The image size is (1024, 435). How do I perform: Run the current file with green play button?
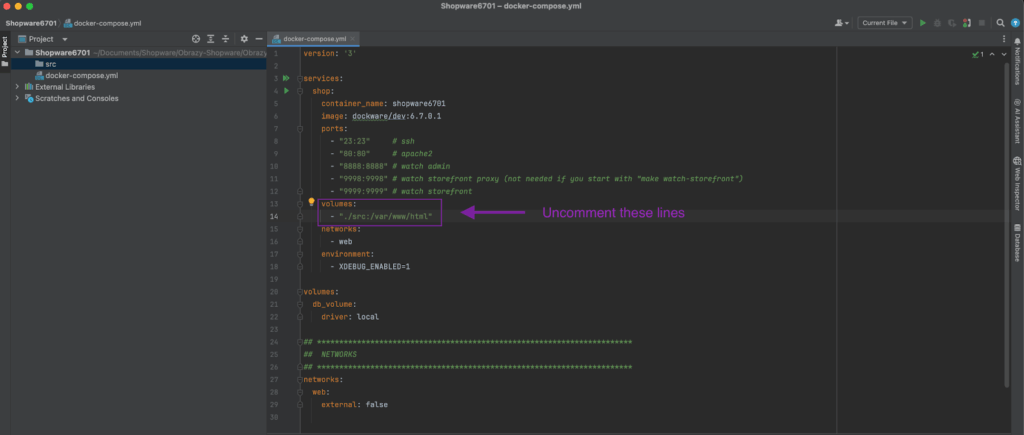pyautogui.click(x=923, y=23)
